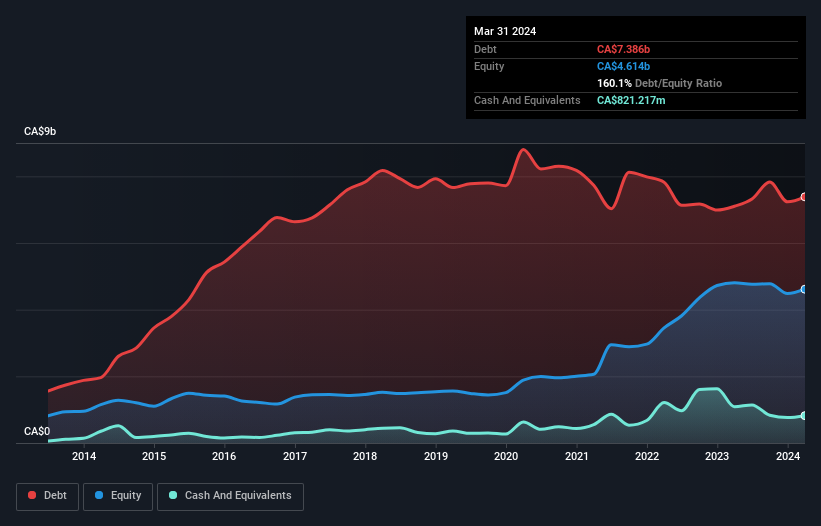Image resolution: width=821 pixels, height=526 pixels.
Task: Click the Mar 31 2024 tooltip date
Action: click(x=505, y=31)
